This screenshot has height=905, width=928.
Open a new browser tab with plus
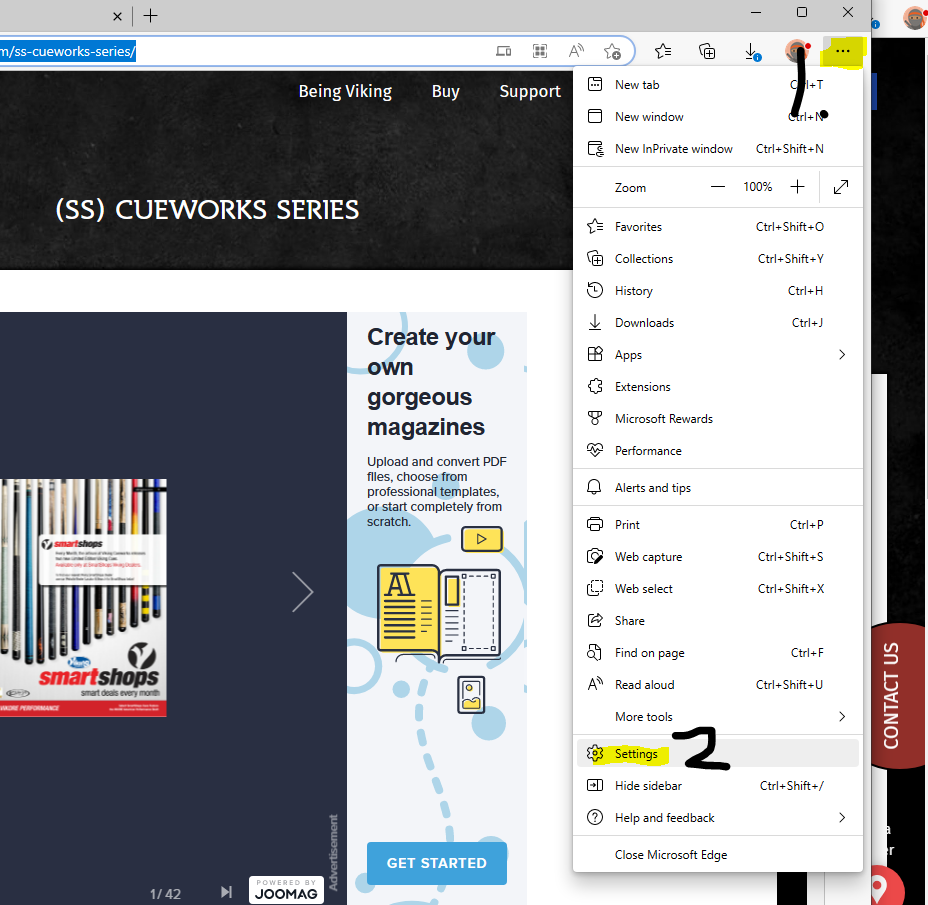(150, 15)
